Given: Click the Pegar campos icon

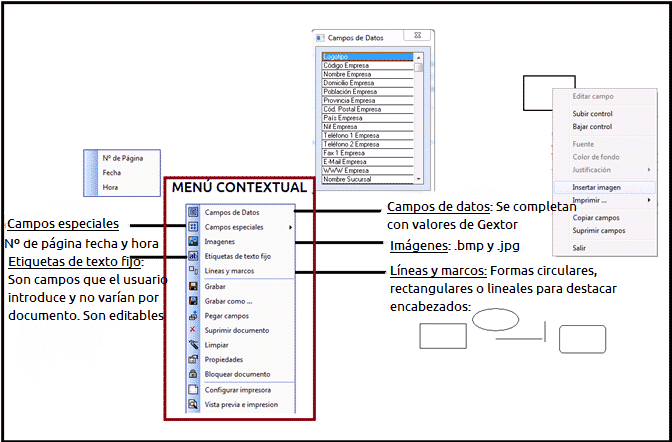Looking at the screenshot, I should [193, 315].
